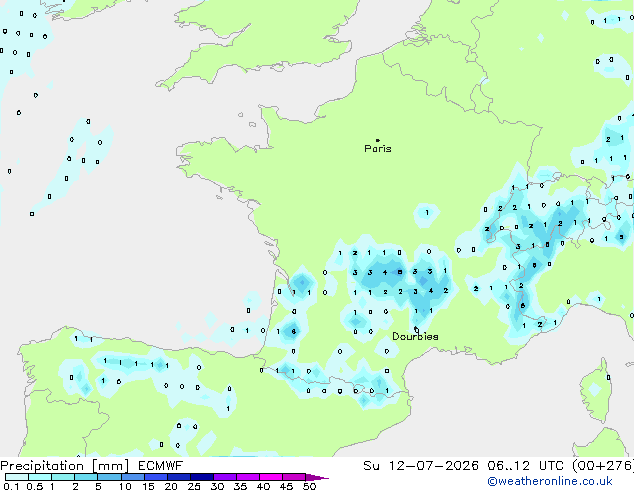Pick the lightest cyan 0.1–0.5 legend swatch
Screen dimensions: 634x490
(x=17, y=477)
